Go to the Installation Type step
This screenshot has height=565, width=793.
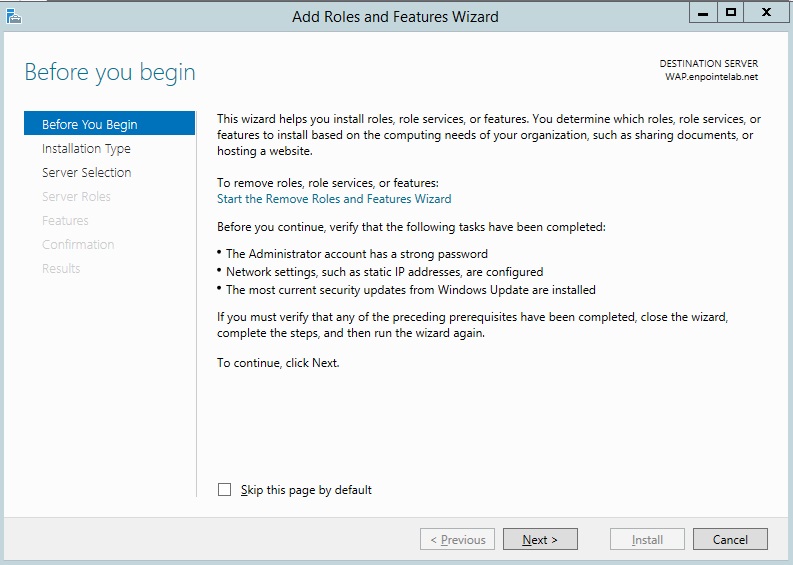pos(86,149)
